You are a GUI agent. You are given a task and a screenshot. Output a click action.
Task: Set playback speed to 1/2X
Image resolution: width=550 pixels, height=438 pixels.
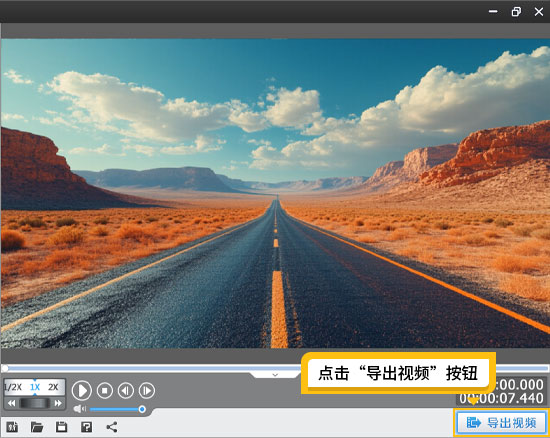click(13, 387)
